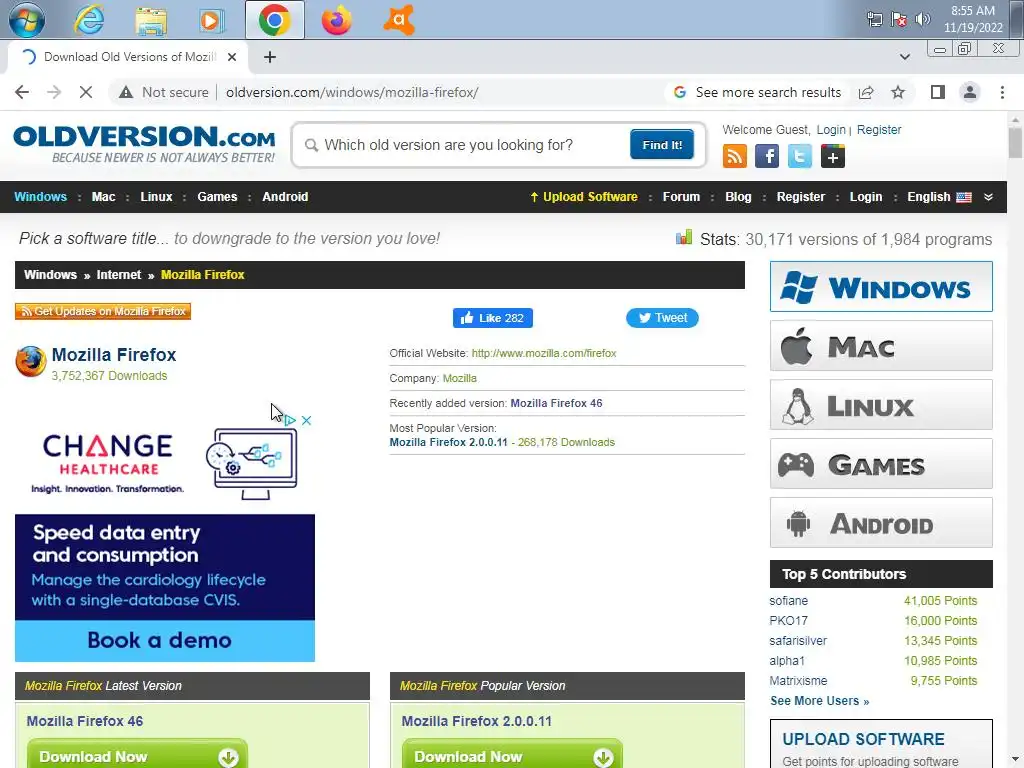The width and height of the screenshot is (1024, 768).
Task: Open Windows Media Player taskbar icon
Action: point(212,20)
